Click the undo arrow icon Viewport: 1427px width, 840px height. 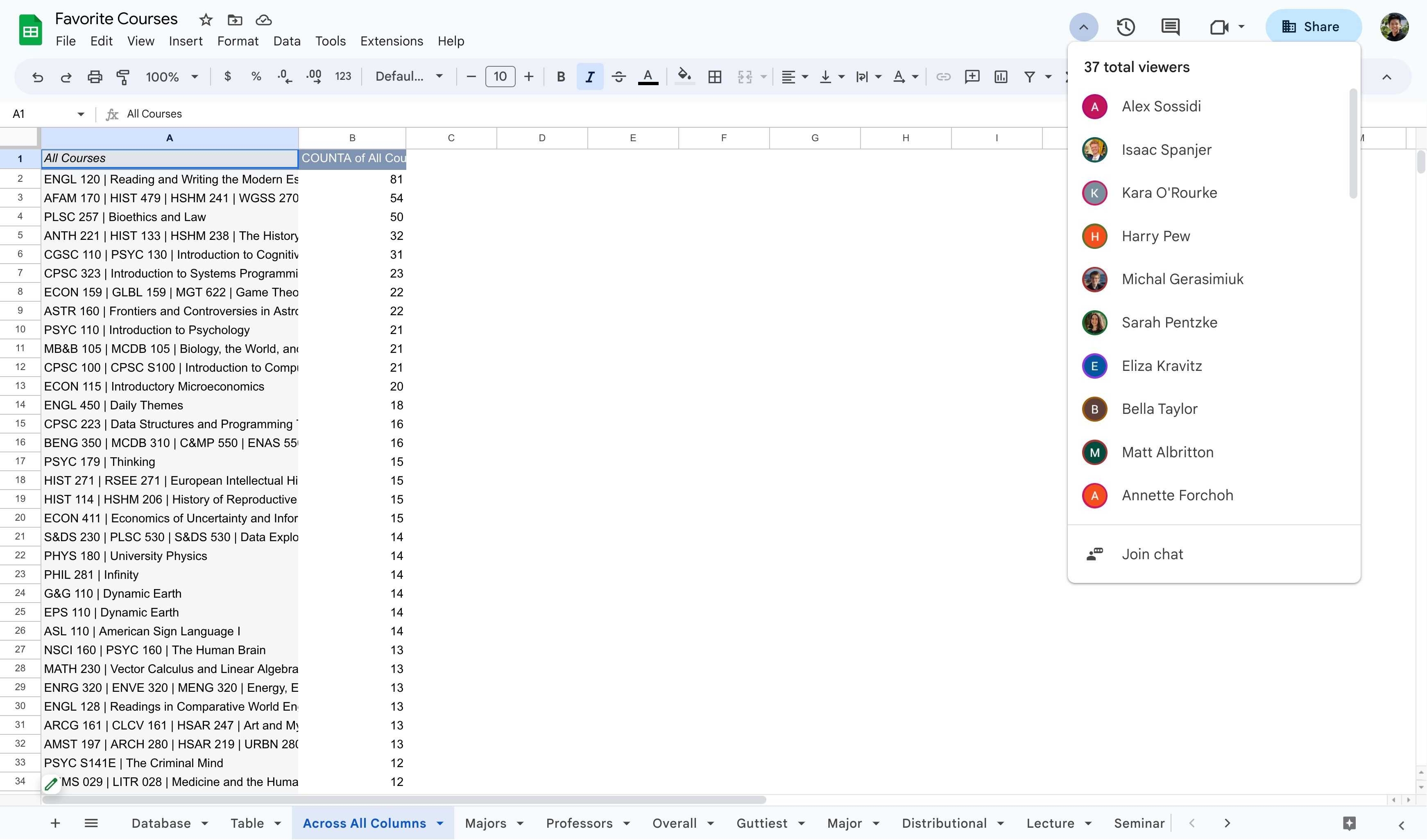point(38,77)
